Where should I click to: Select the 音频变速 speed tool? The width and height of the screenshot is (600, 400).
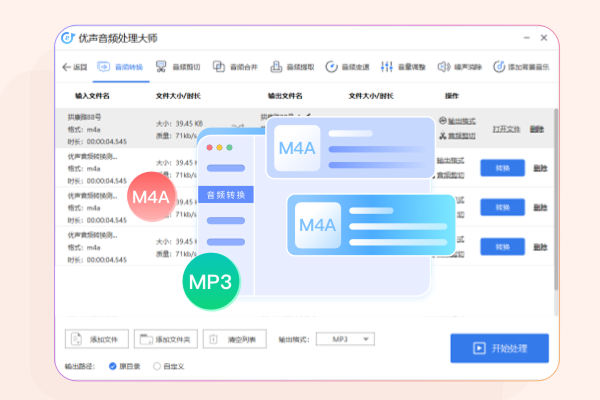pos(349,67)
